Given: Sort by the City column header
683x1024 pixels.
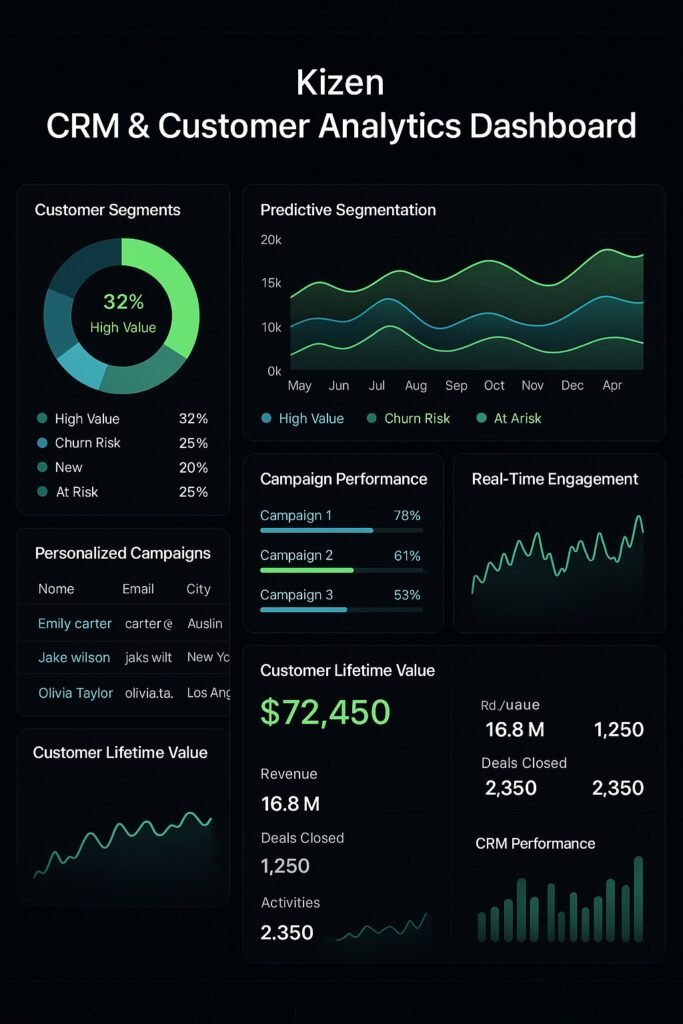Looking at the screenshot, I should (199, 589).
